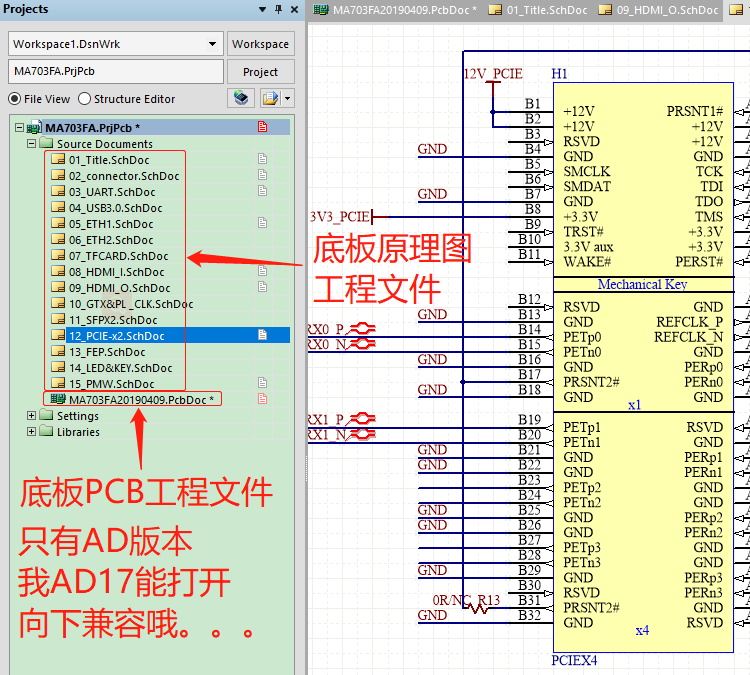This screenshot has width=750, height=675.
Task: Select MA703FA.PrjPcb * project row
Action: point(152,128)
